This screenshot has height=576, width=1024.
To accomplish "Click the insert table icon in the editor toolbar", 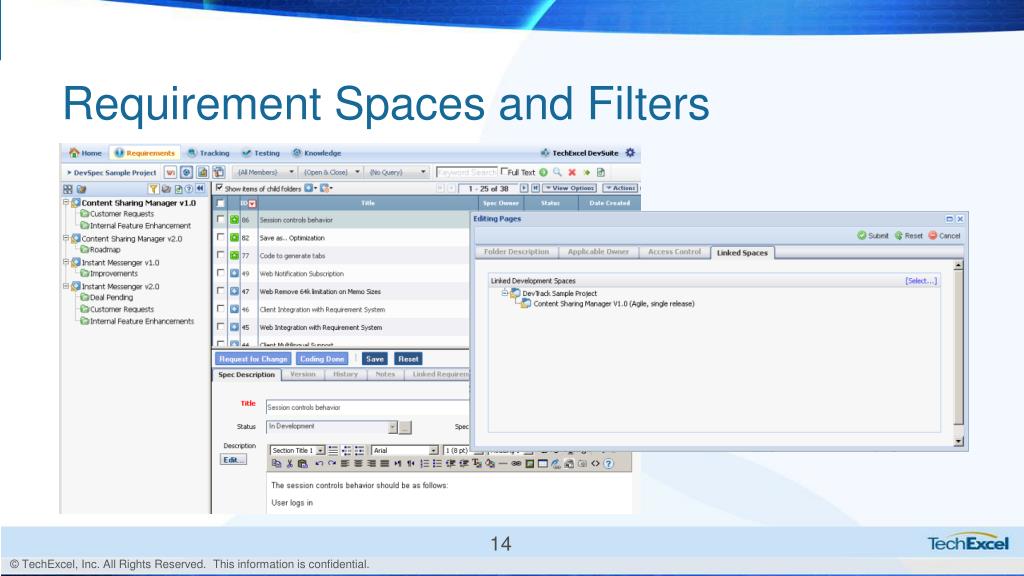I will tap(543, 464).
